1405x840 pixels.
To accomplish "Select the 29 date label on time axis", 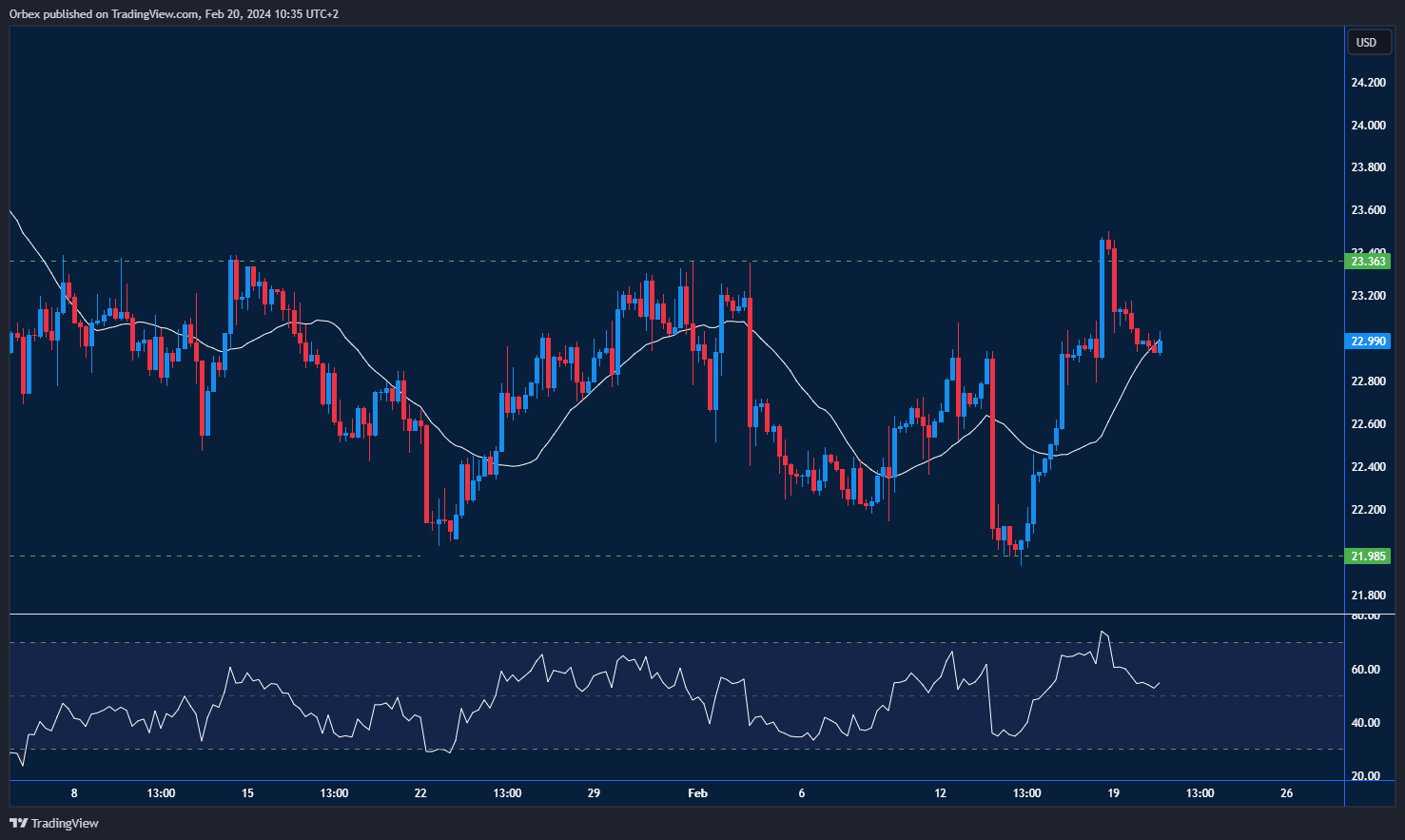I will [x=594, y=793].
